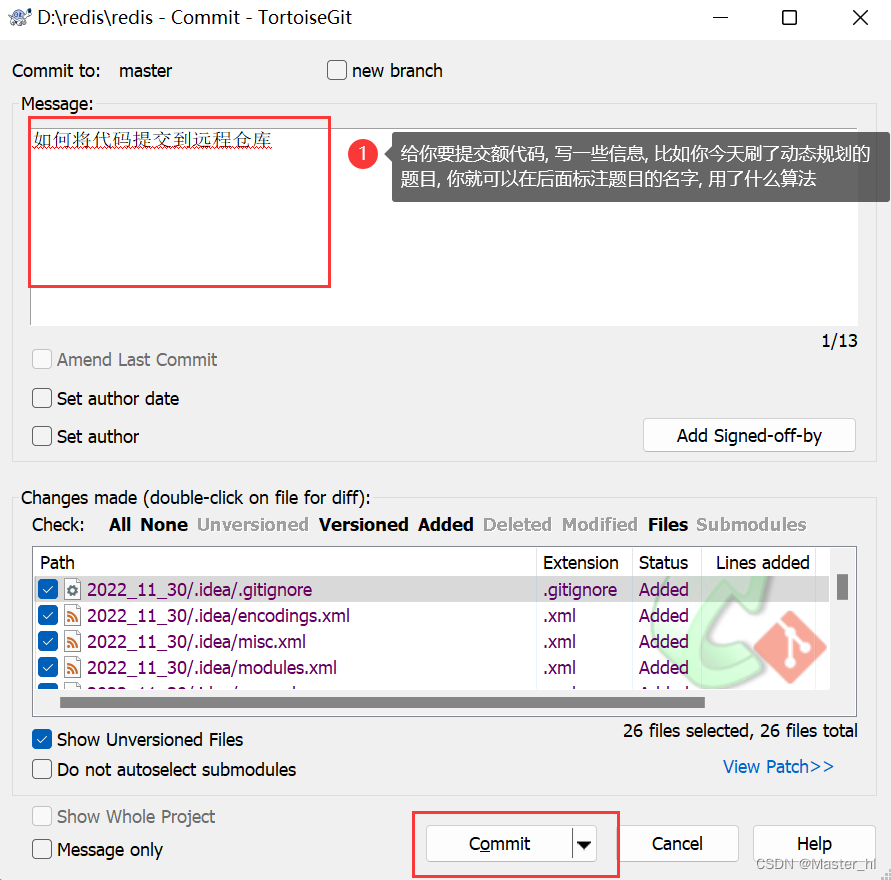Click the file list horizontal scrollbar

click(382, 703)
